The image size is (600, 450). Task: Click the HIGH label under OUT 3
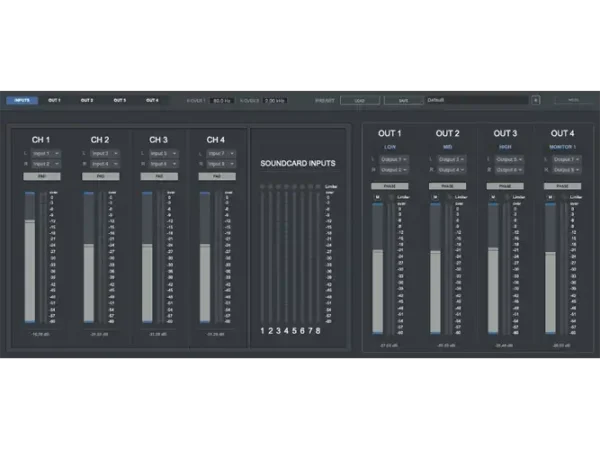tap(505, 147)
